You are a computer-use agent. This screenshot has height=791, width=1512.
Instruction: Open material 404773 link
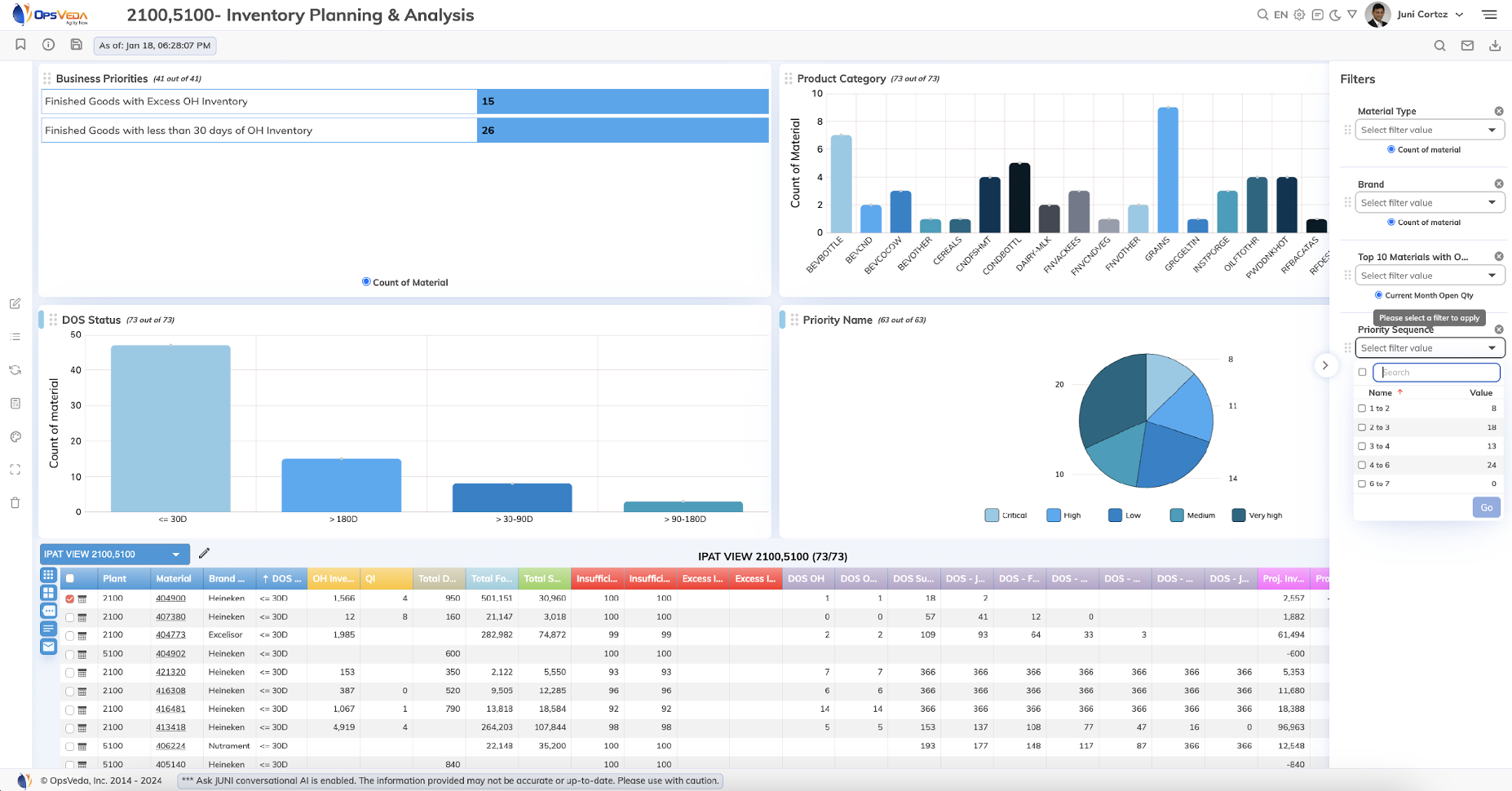170,634
